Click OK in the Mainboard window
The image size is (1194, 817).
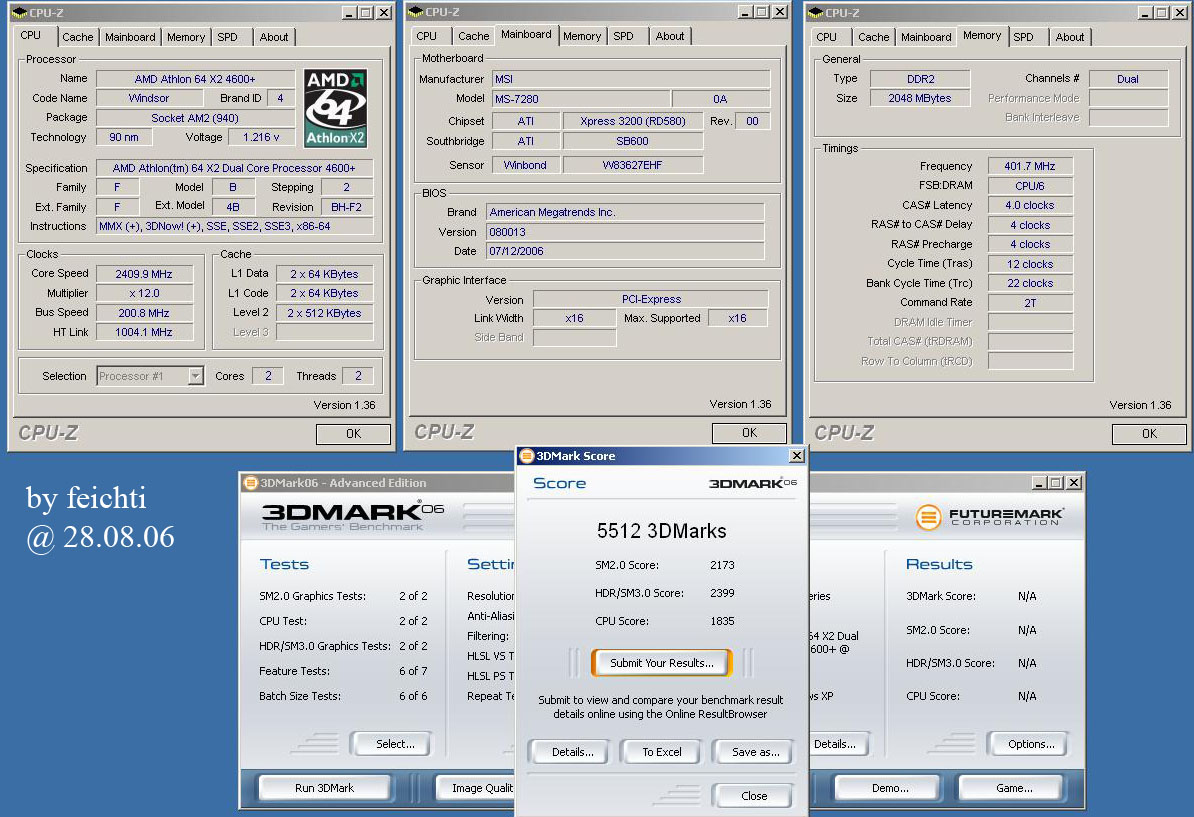point(749,433)
